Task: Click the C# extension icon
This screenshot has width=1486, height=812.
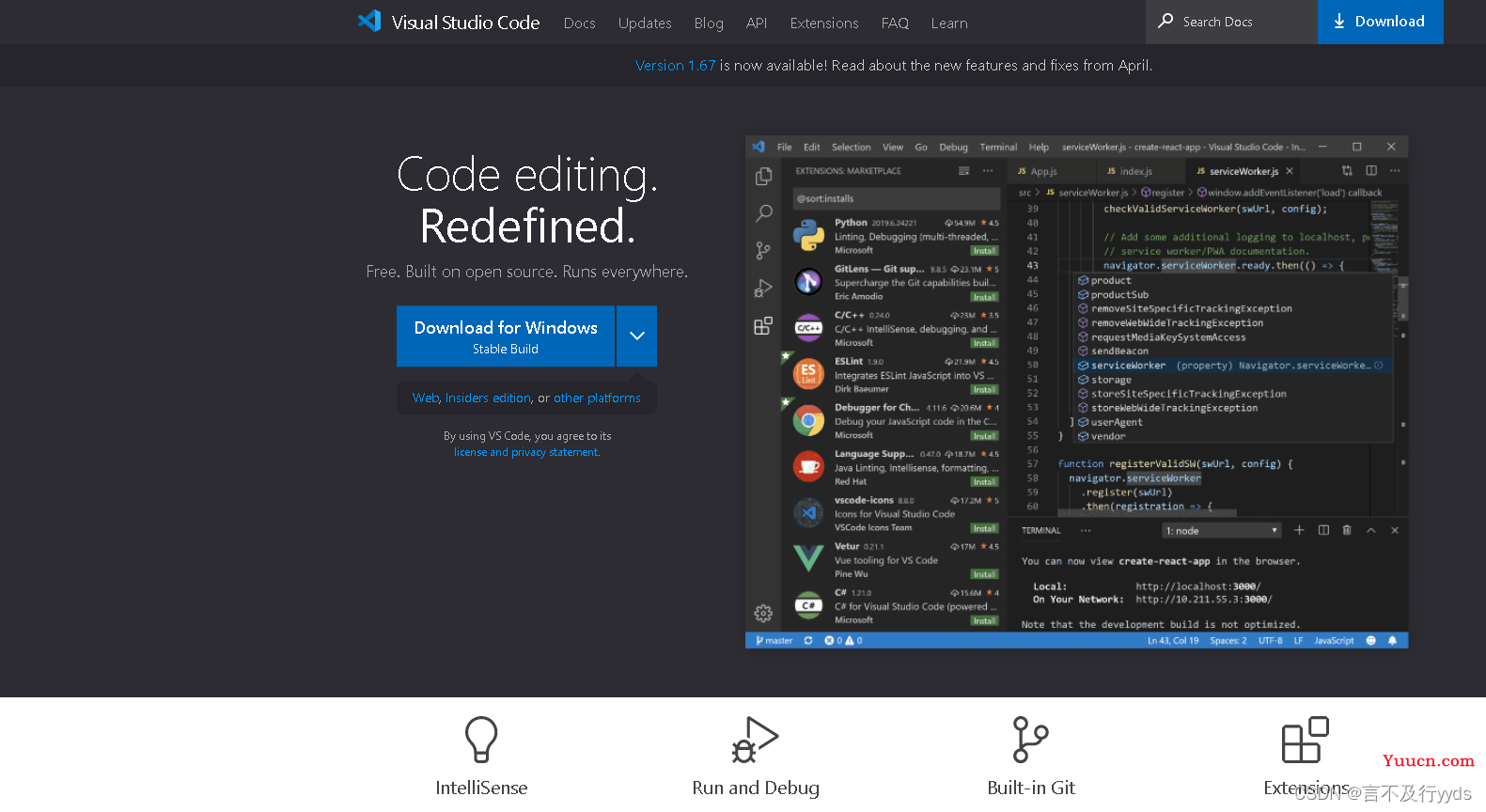Action: (808, 605)
